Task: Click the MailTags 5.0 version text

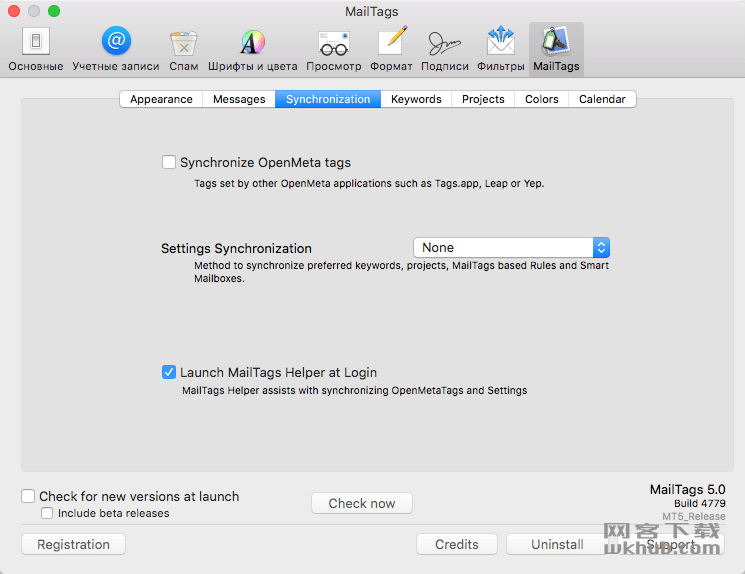Action: (x=688, y=489)
